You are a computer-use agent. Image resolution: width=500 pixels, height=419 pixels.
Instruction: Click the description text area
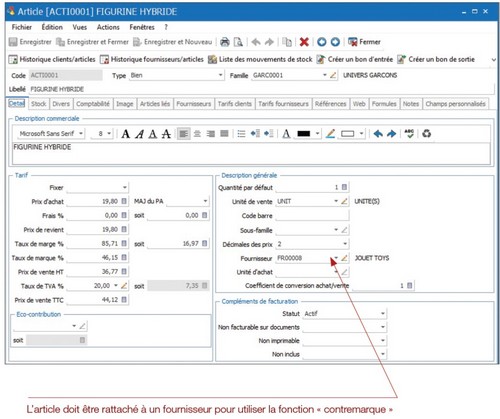click(251, 153)
